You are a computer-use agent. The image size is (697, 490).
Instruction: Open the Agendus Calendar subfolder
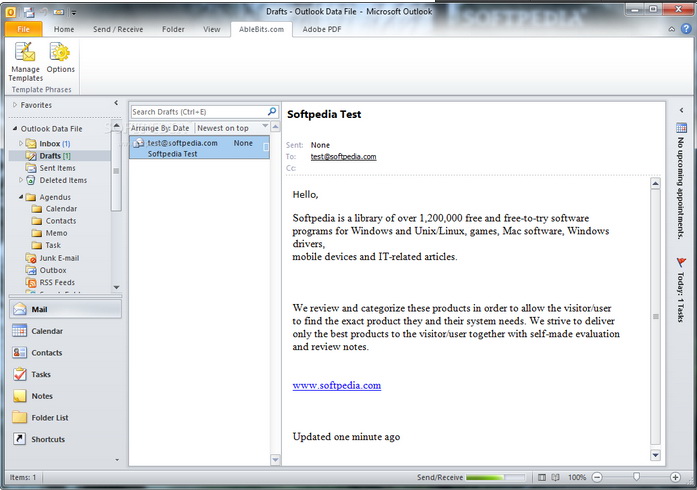coord(54,209)
